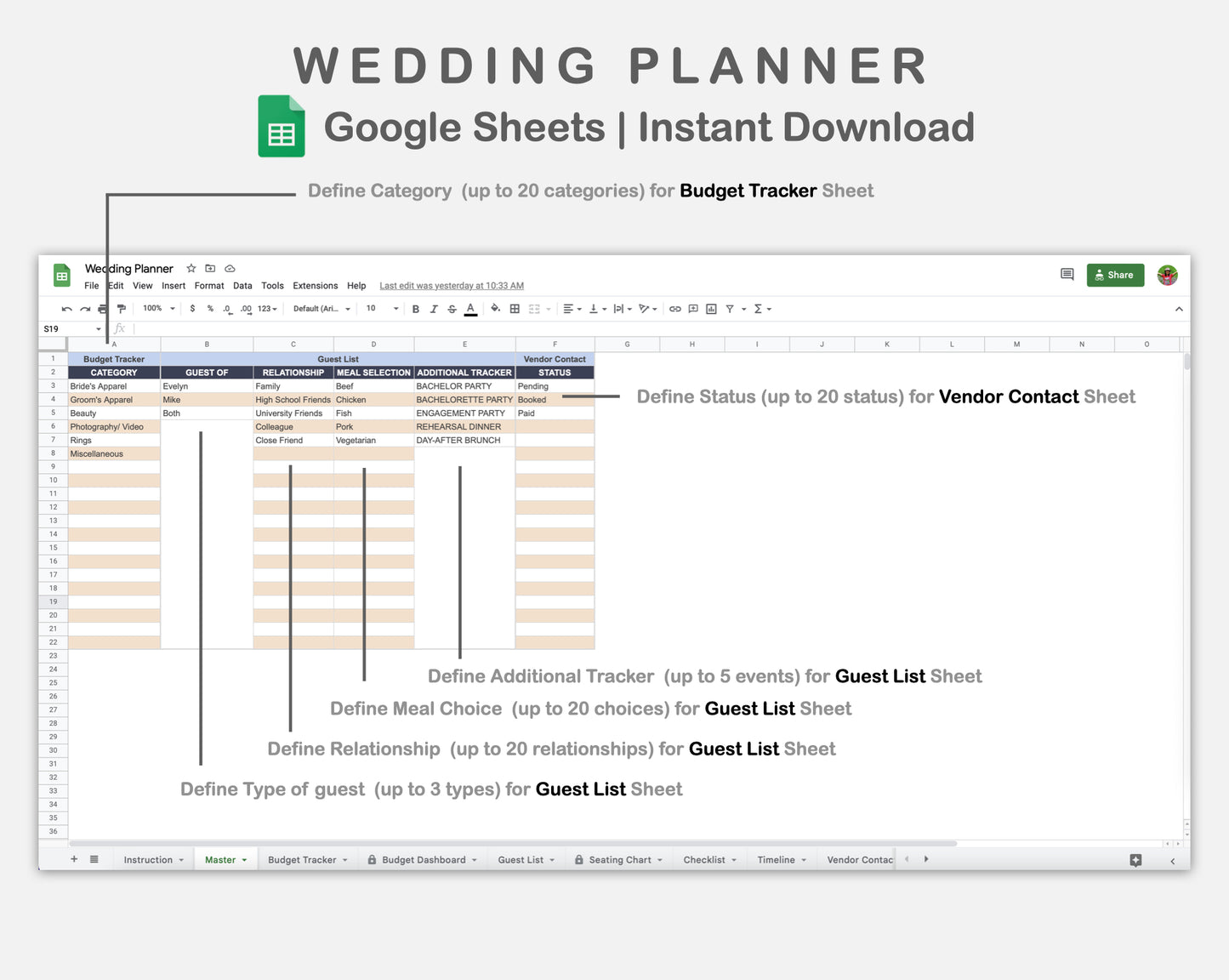Change the text color
The width and height of the screenshot is (1229, 980).
point(470,309)
